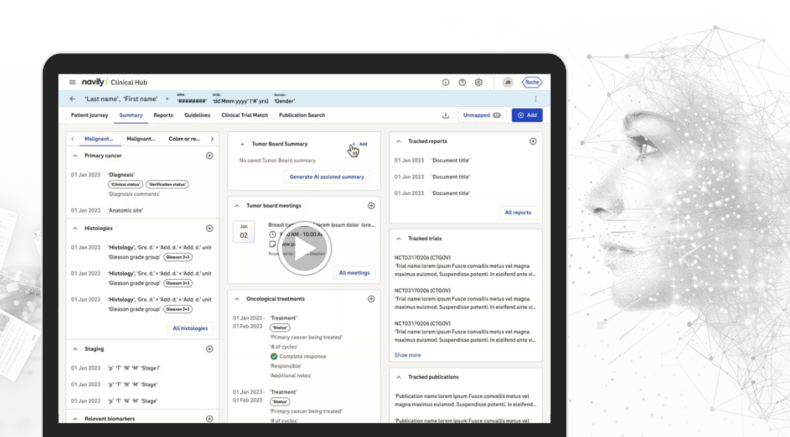790x437 pixels.
Task: Click the plus icon in Tracked reports
Action: tap(532, 142)
